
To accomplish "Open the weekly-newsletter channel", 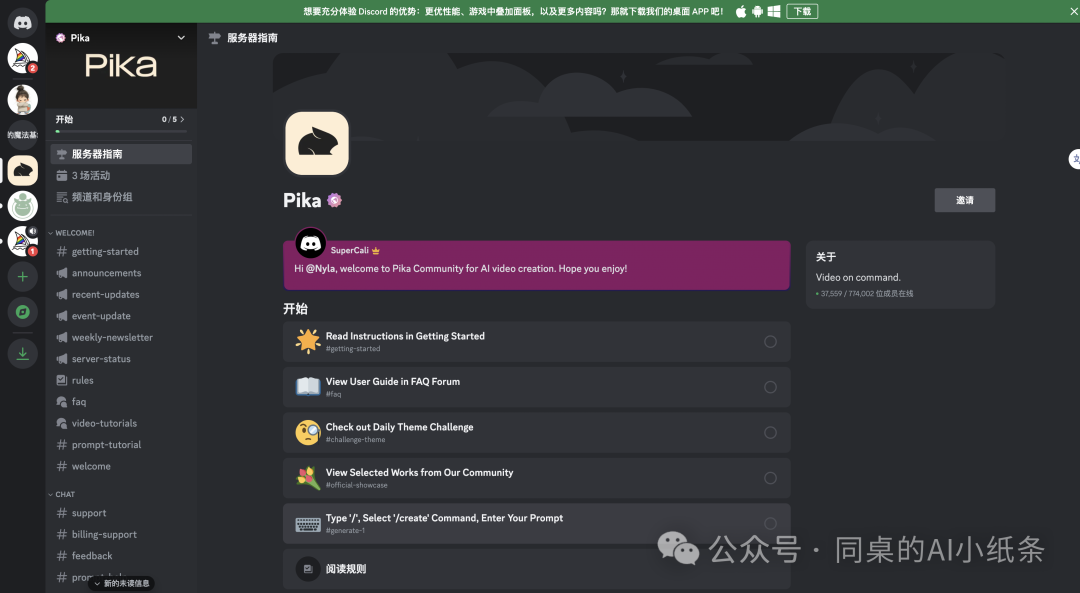I will pyautogui.click(x=121, y=337).
